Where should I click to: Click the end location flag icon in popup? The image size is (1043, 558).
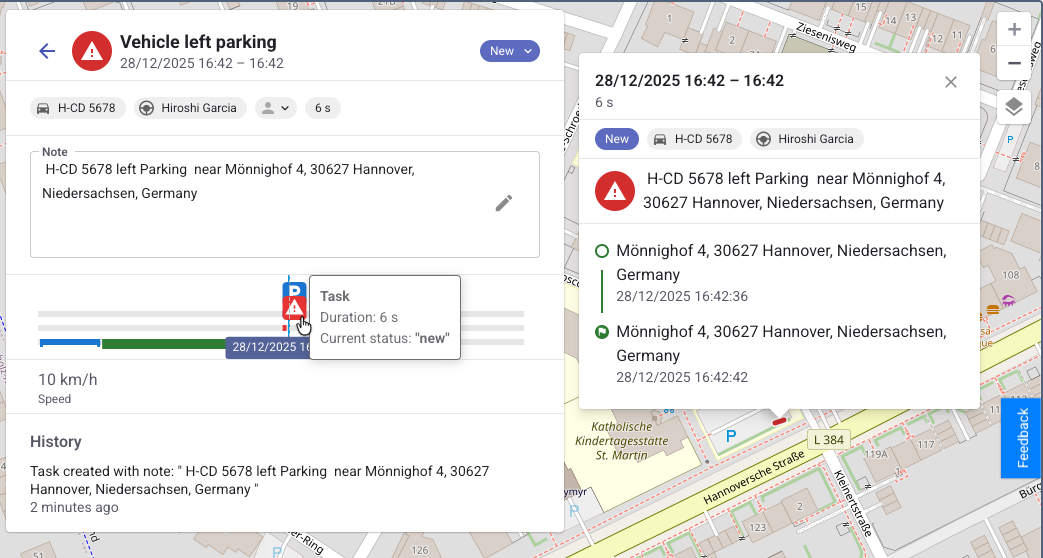602,332
